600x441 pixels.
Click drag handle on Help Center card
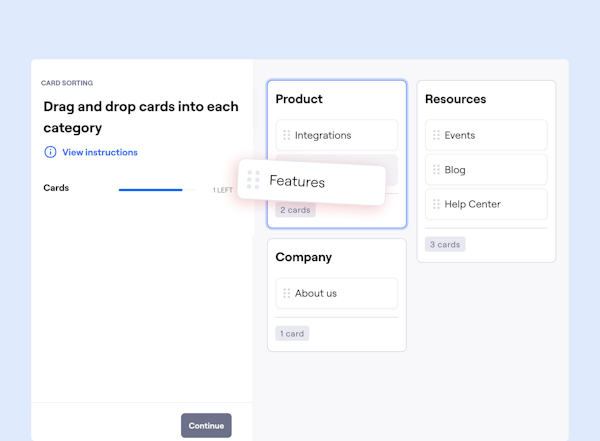(436, 204)
